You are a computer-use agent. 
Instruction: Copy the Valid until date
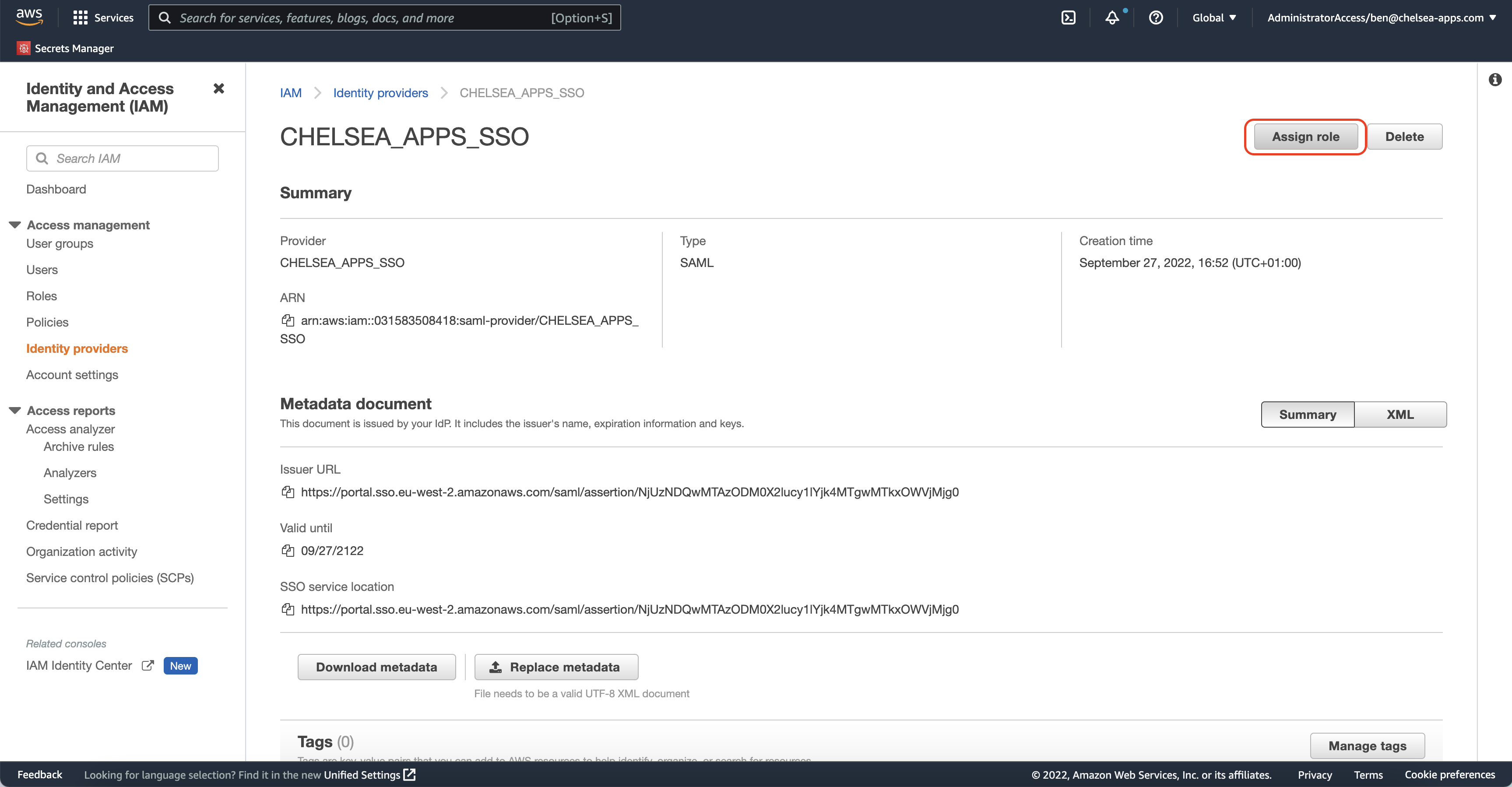point(288,551)
